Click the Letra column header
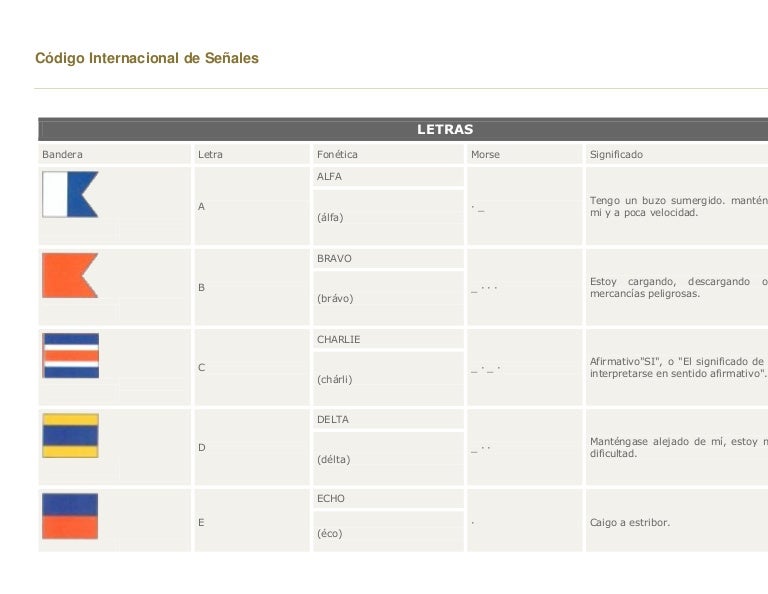Screen dimensions: 768x594 211,155
